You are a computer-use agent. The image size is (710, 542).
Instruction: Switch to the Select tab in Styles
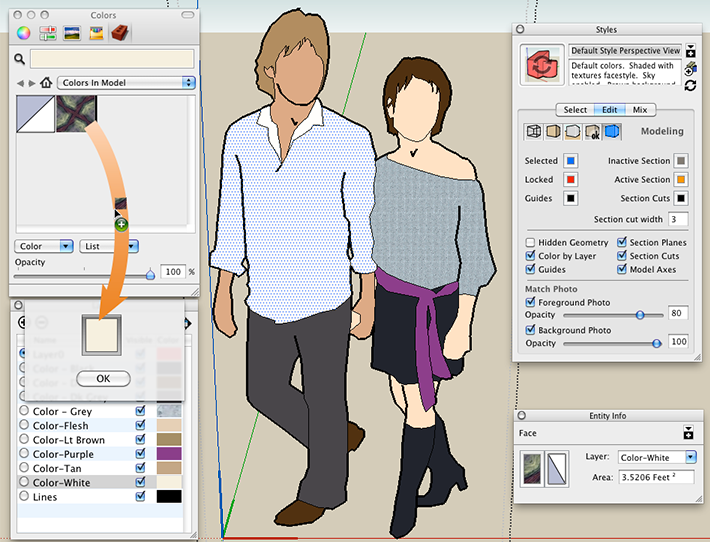click(575, 110)
